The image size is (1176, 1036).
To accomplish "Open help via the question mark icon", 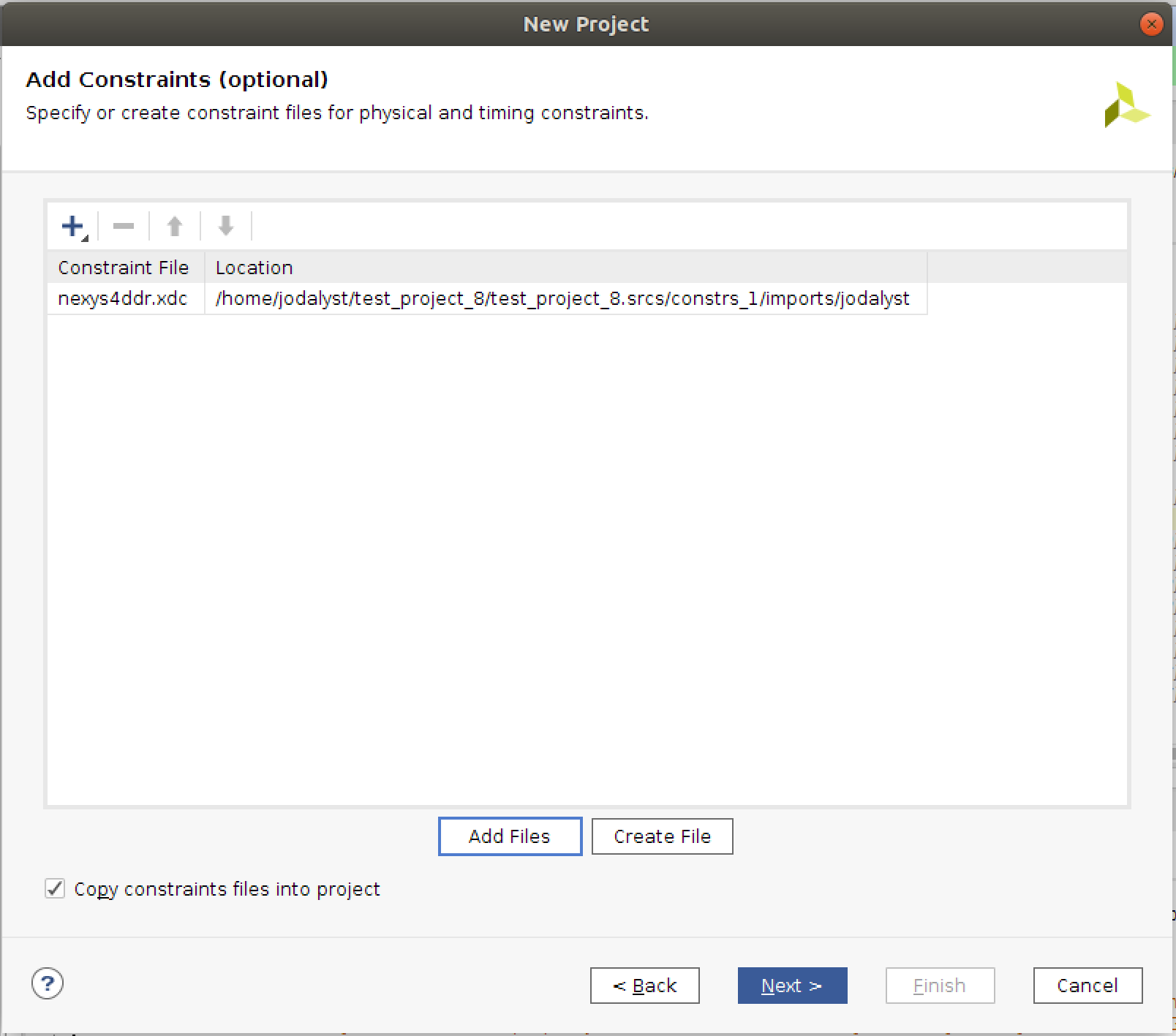I will tap(48, 983).
